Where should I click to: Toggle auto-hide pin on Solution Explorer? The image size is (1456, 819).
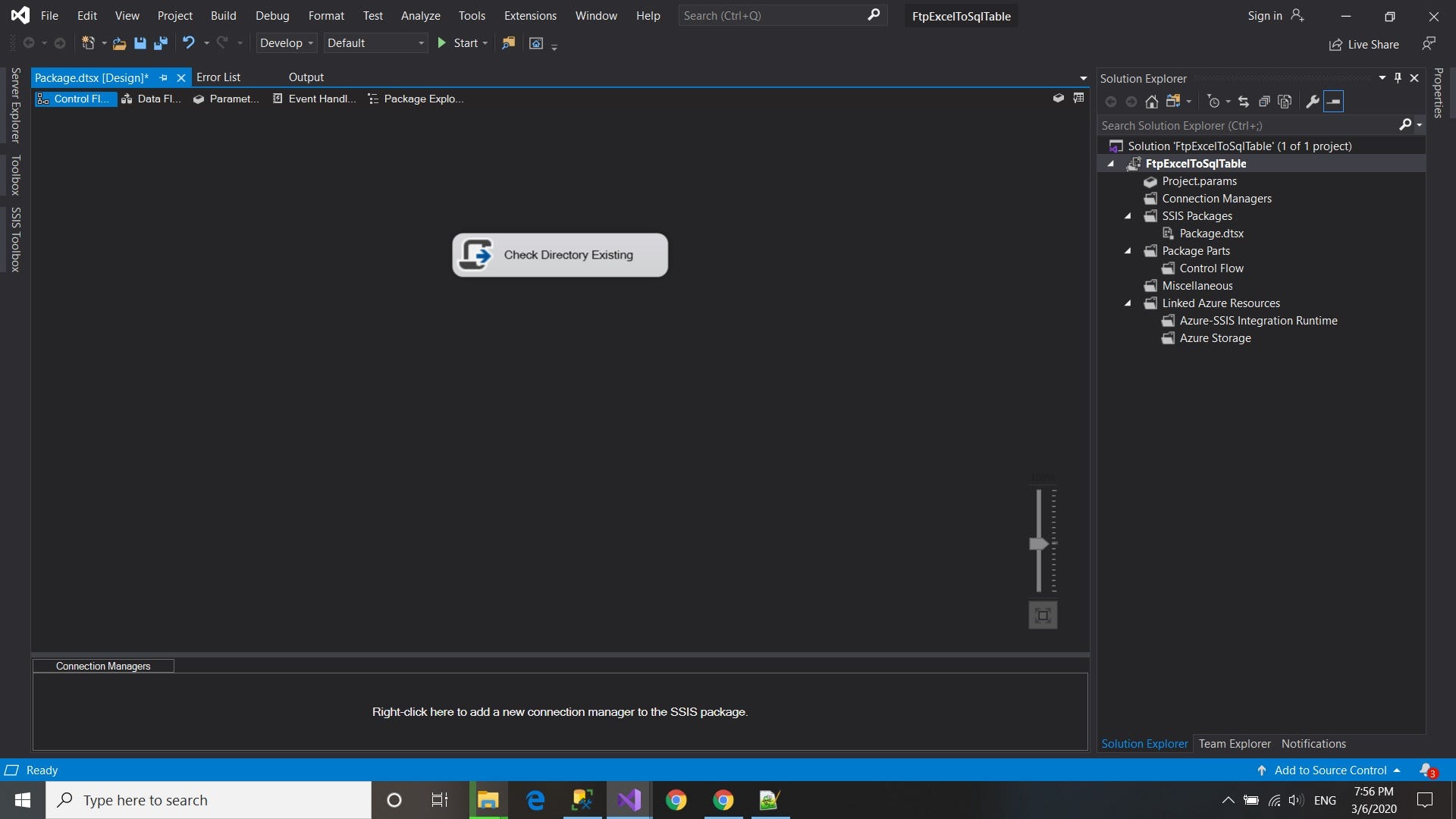pyautogui.click(x=1398, y=78)
